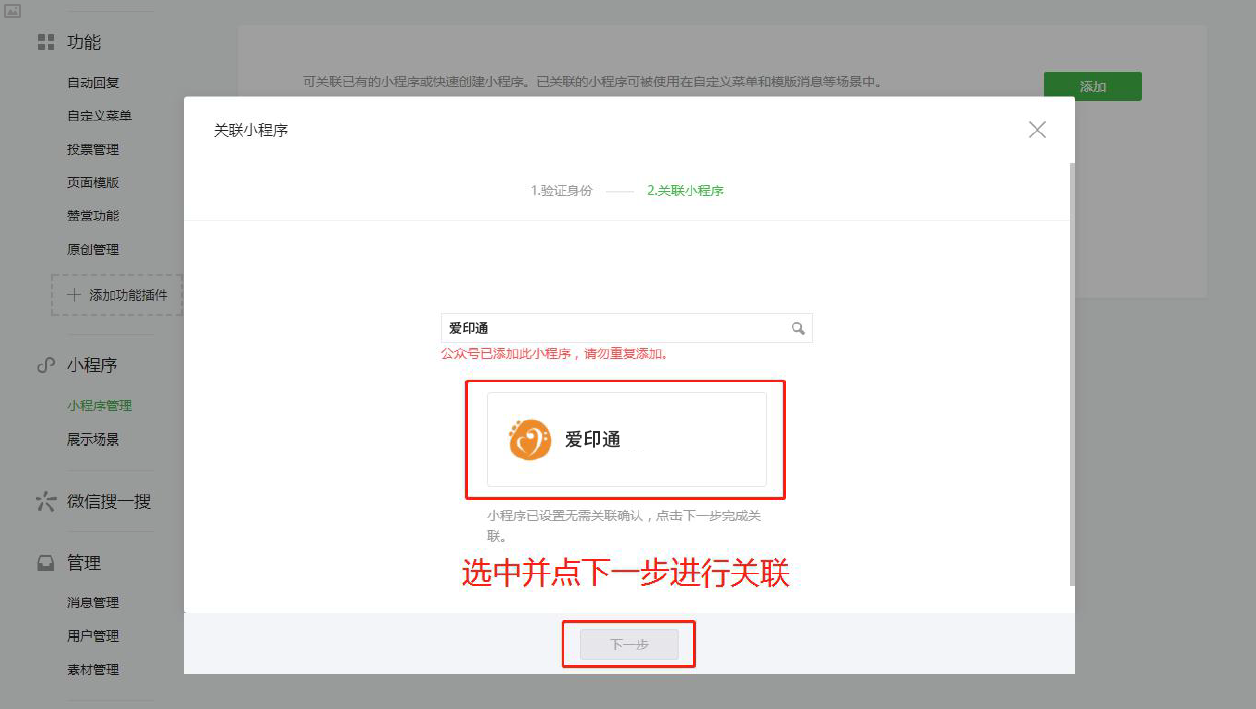Open 自动回复 in the sidebar
Viewport: 1256px width, 709px height.
point(93,83)
